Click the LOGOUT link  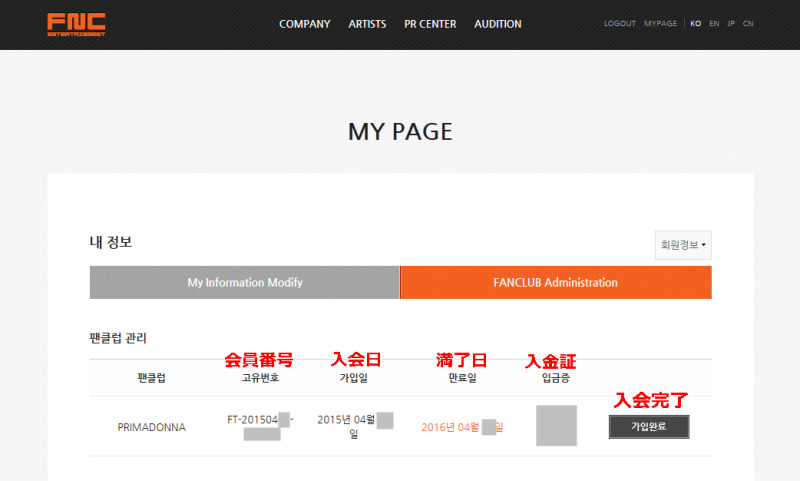coord(619,24)
